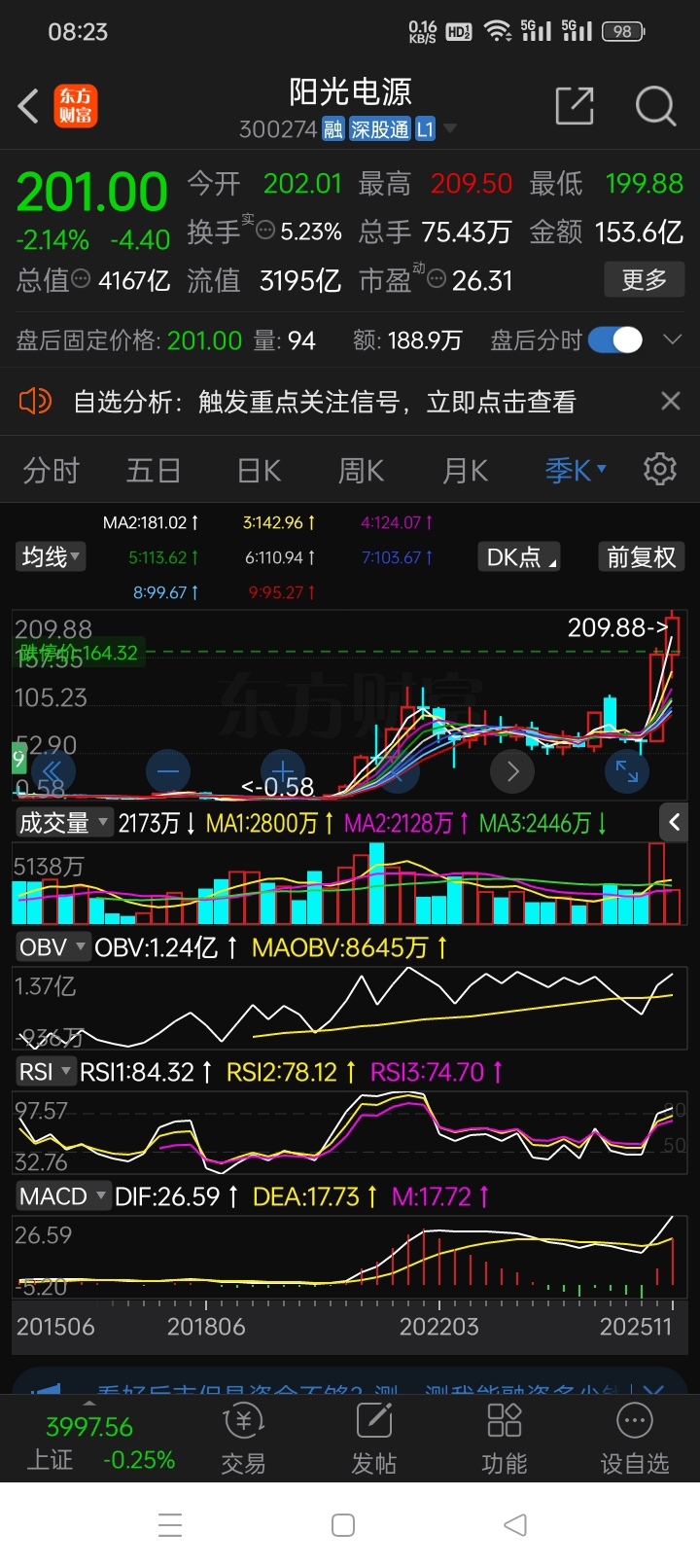
Task: Open the DK点 selector
Action: click(520, 556)
